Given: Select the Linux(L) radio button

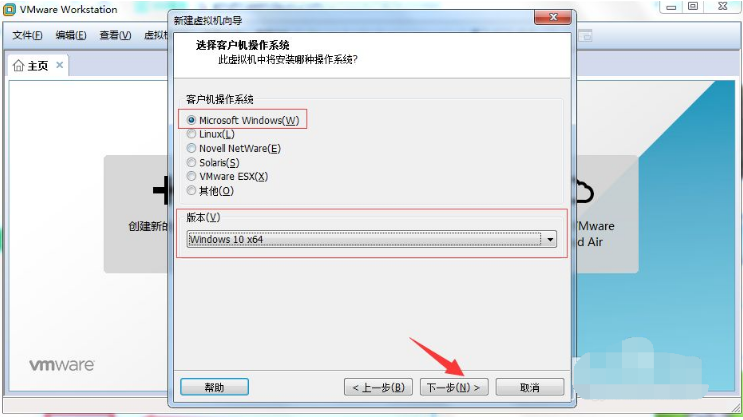Looking at the screenshot, I should coord(191,134).
